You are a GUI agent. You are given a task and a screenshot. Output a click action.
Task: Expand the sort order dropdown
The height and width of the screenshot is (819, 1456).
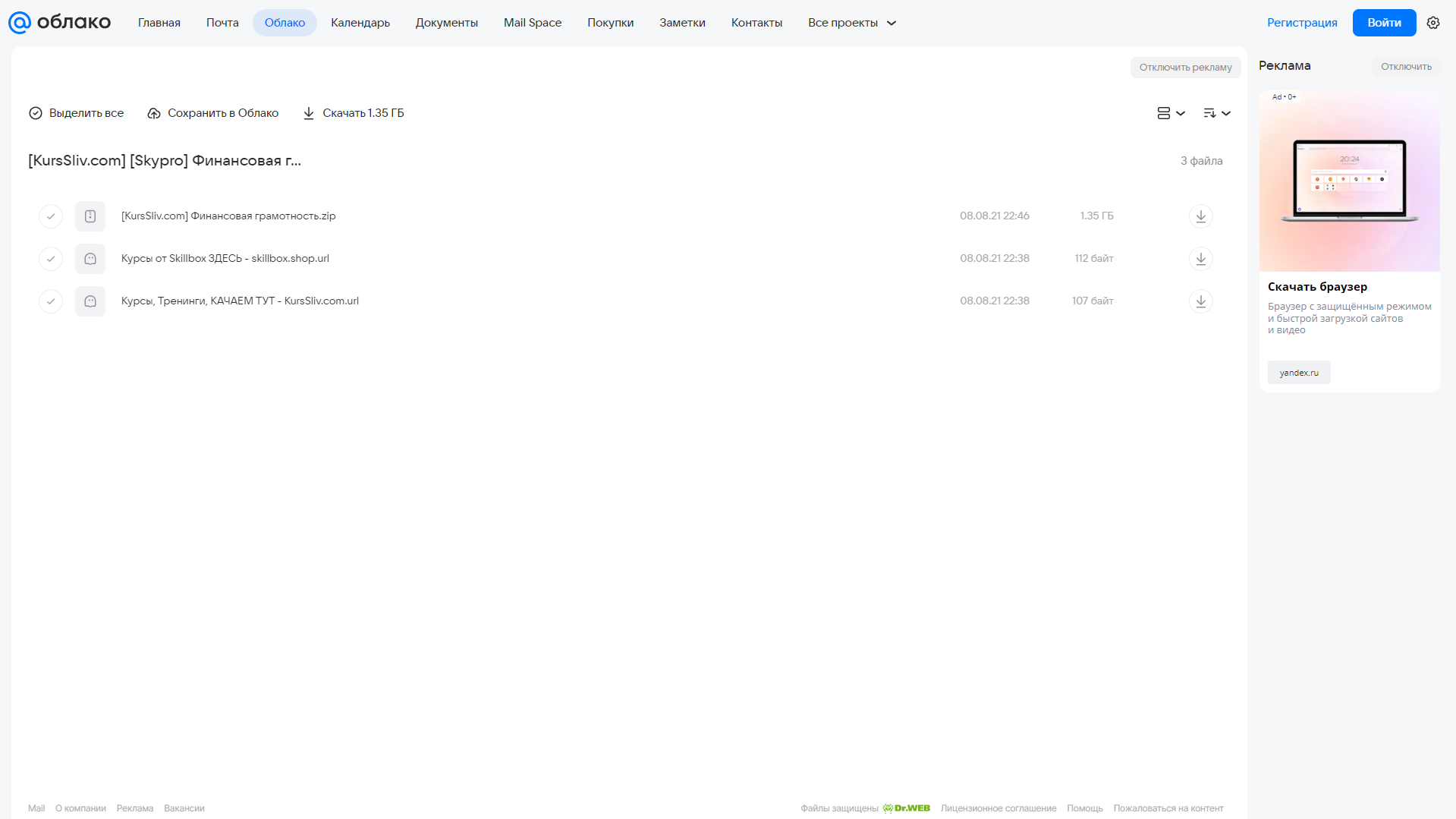click(x=1216, y=113)
